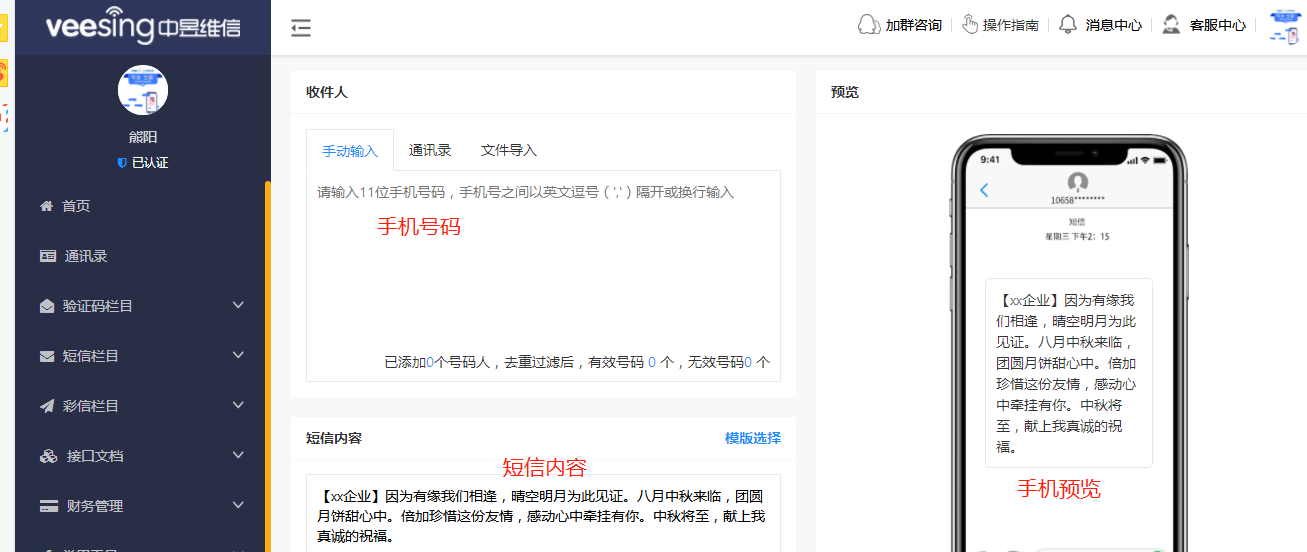The image size is (1307, 552).
Task: Expand the 财务管理 submenu chevron
Action: pyautogui.click(x=238, y=505)
